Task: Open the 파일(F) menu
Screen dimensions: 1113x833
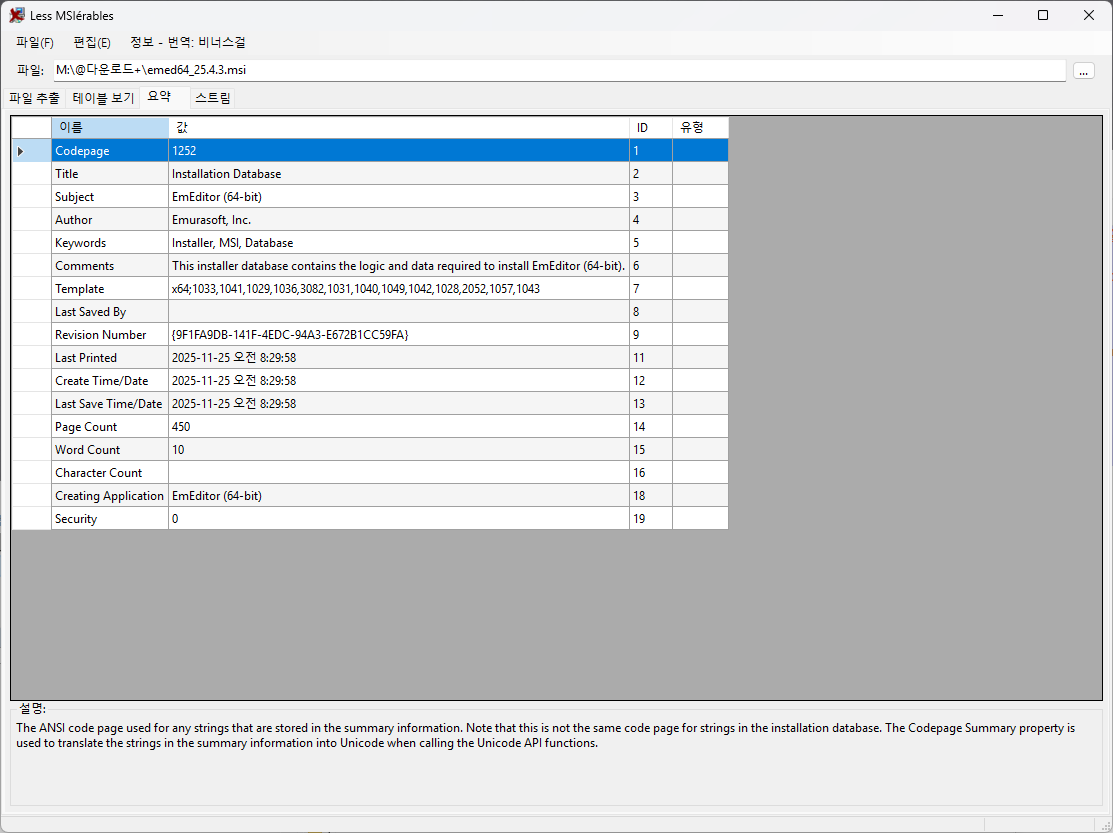Action: (35, 43)
